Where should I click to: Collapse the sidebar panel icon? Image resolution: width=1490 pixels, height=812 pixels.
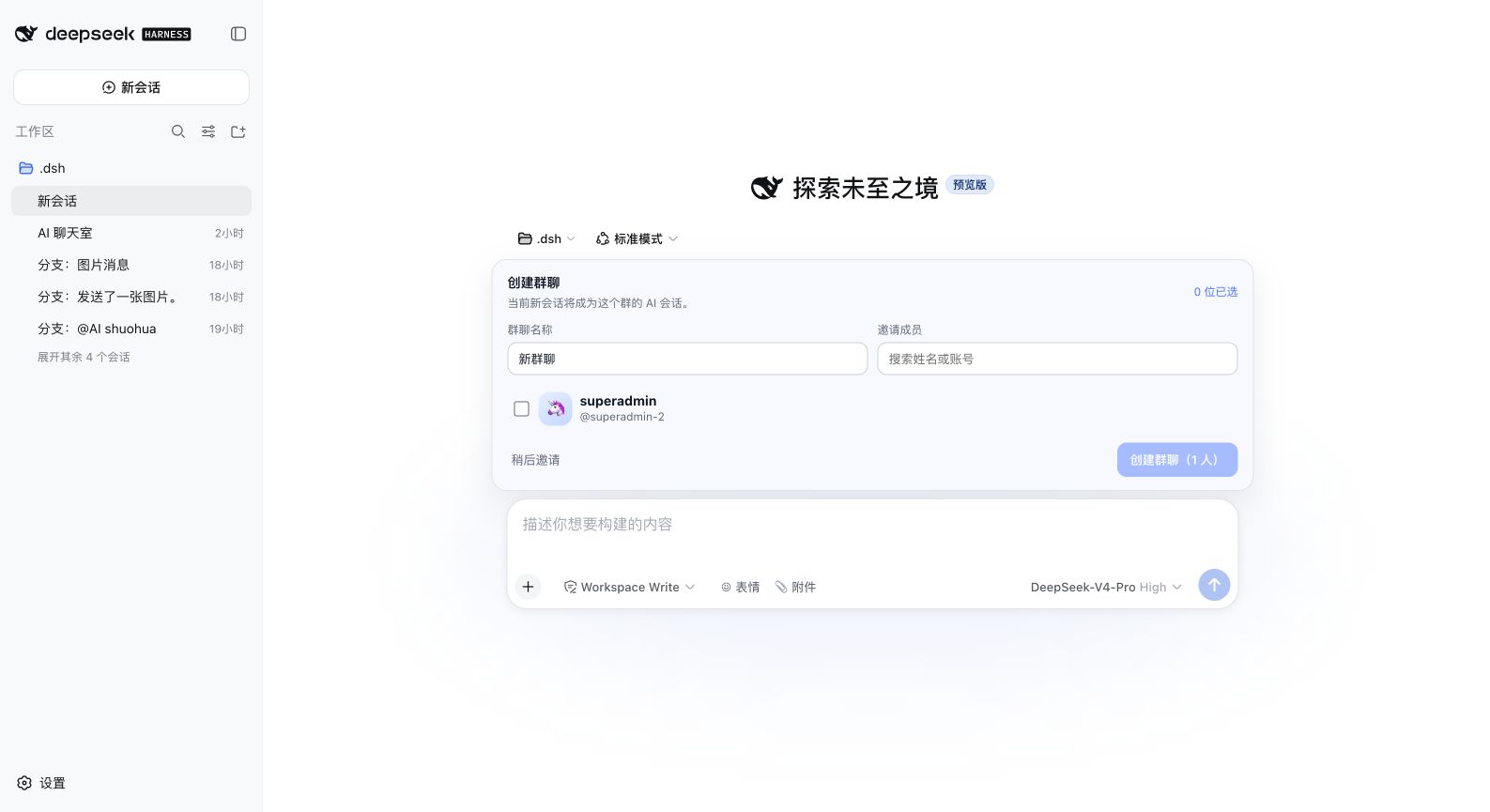click(238, 34)
